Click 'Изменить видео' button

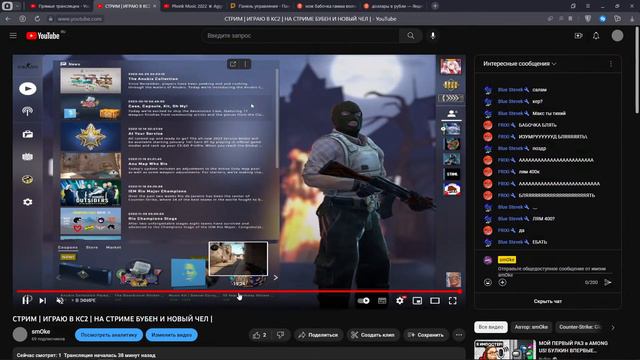click(171, 335)
